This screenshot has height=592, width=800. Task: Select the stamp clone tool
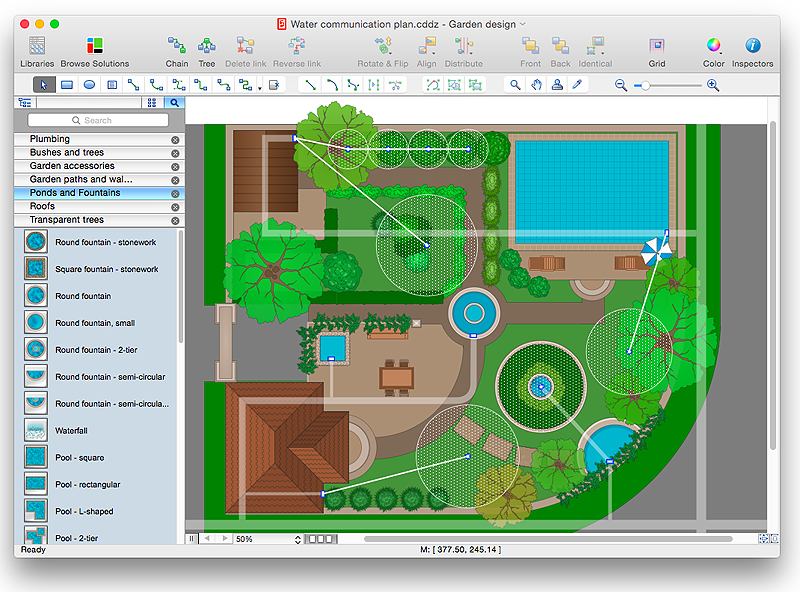(x=557, y=85)
